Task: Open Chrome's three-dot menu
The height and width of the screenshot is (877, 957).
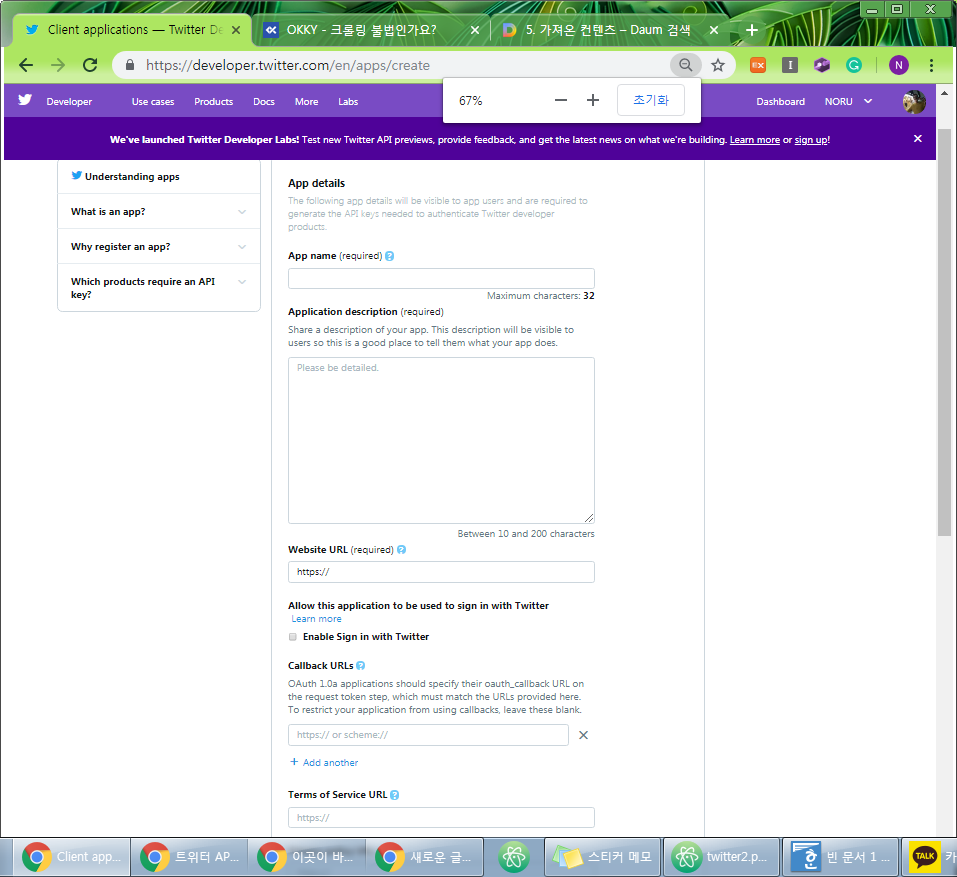Action: click(x=931, y=65)
